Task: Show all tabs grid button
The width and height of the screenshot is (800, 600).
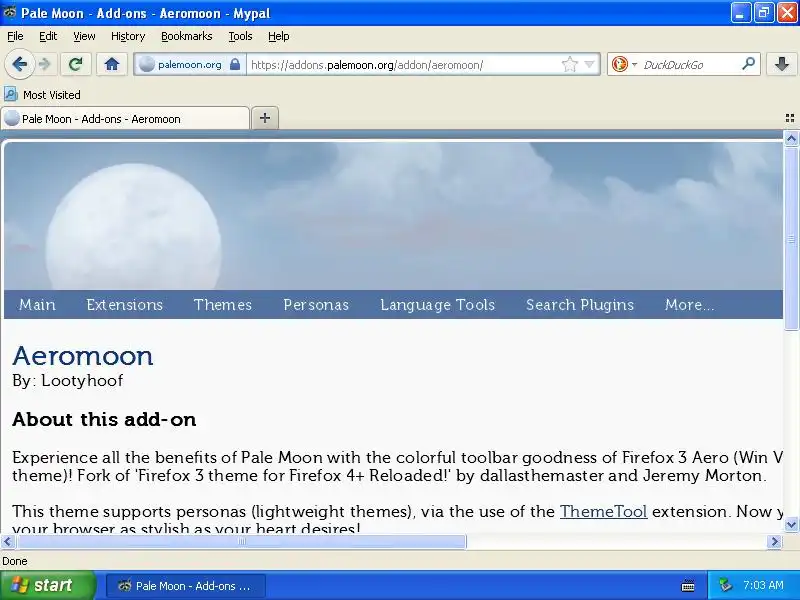Action: coord(789,118)
